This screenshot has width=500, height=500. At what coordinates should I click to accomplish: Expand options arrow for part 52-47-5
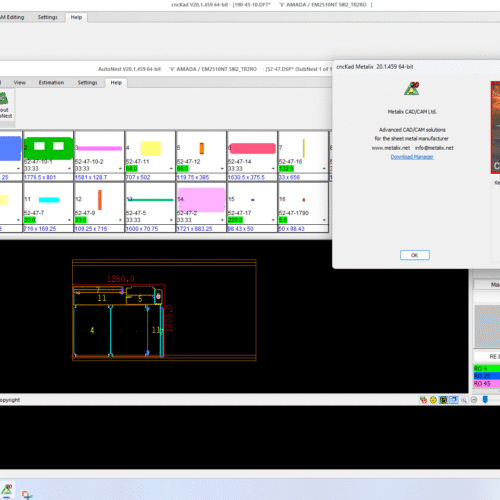coord(171,220)
